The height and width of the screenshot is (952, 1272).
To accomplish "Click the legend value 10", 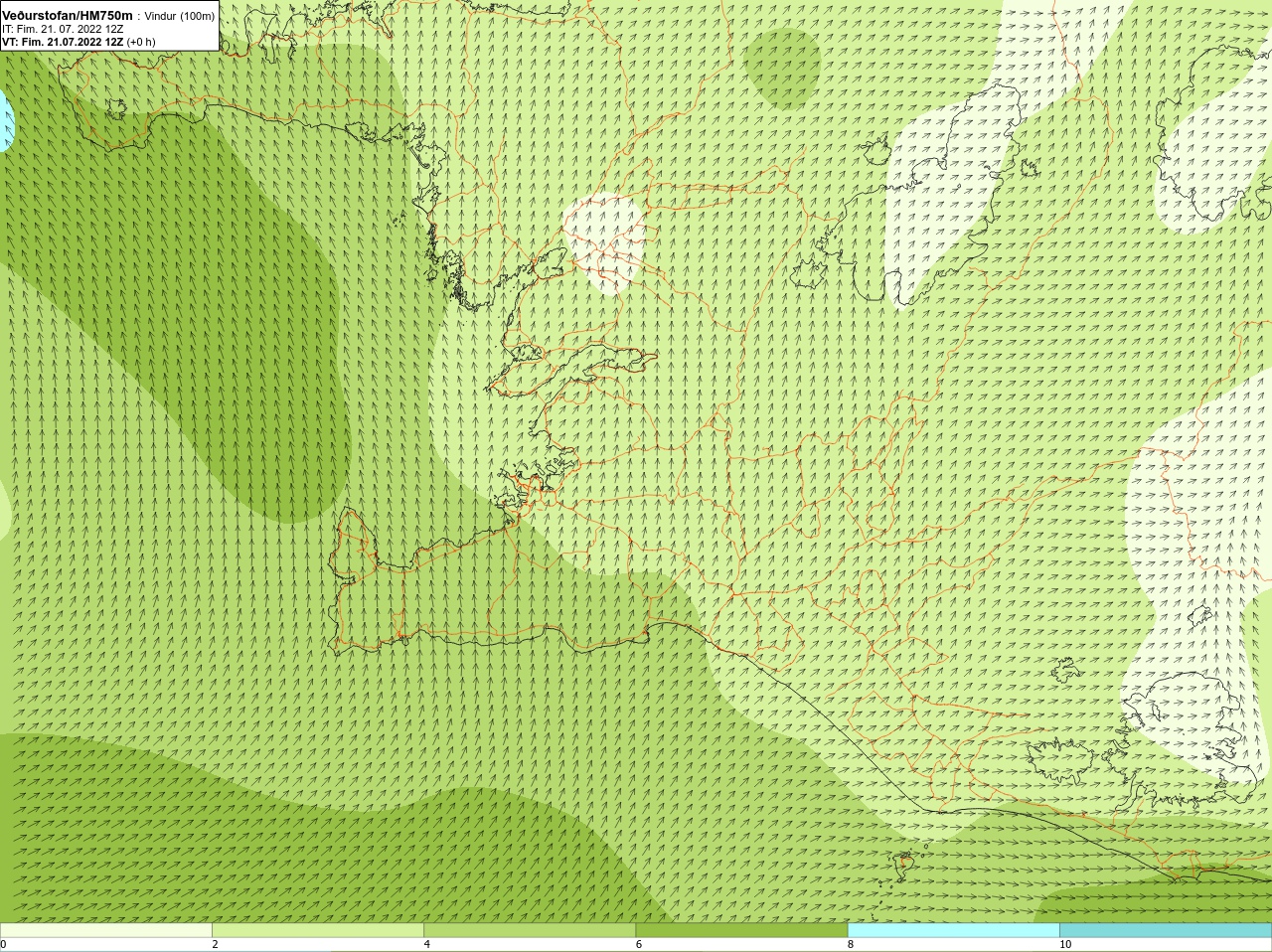I will pyautogui.click(x=1065, y=944).
